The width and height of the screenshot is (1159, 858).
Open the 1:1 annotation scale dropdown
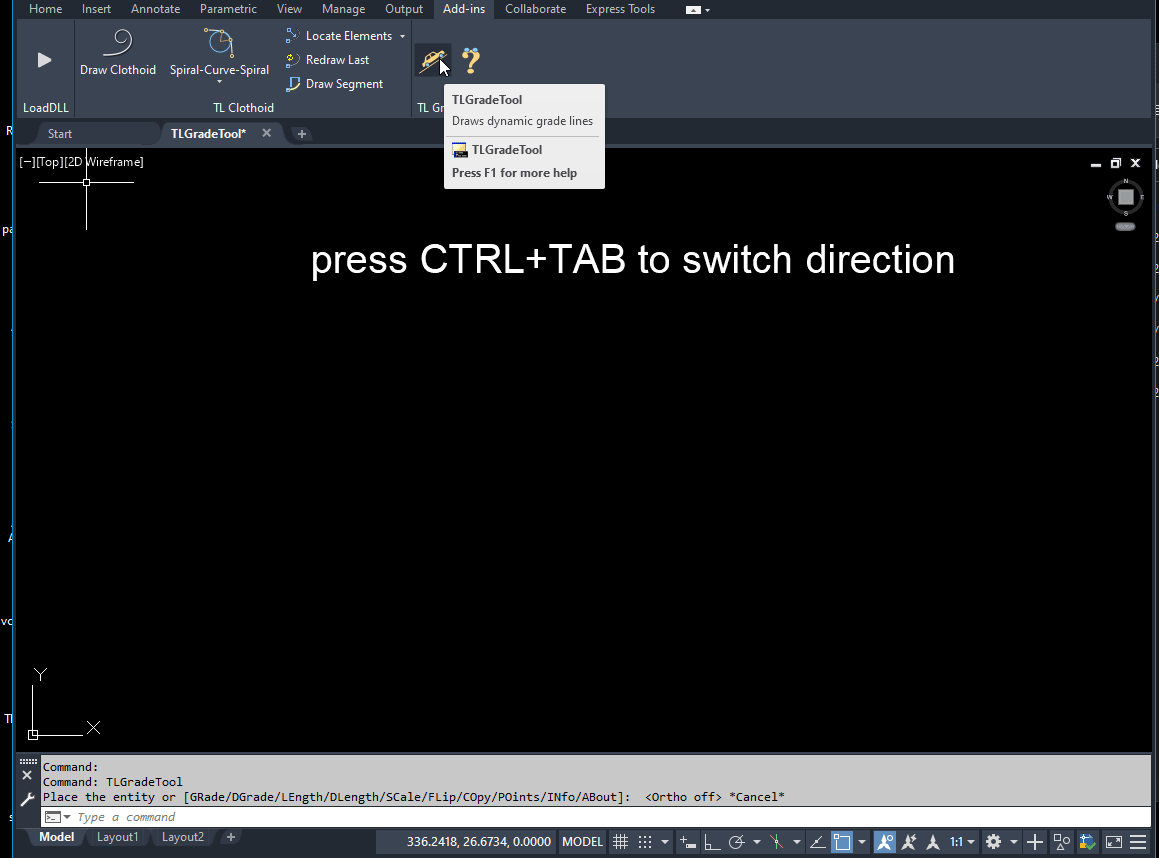(x=962, y=842)
